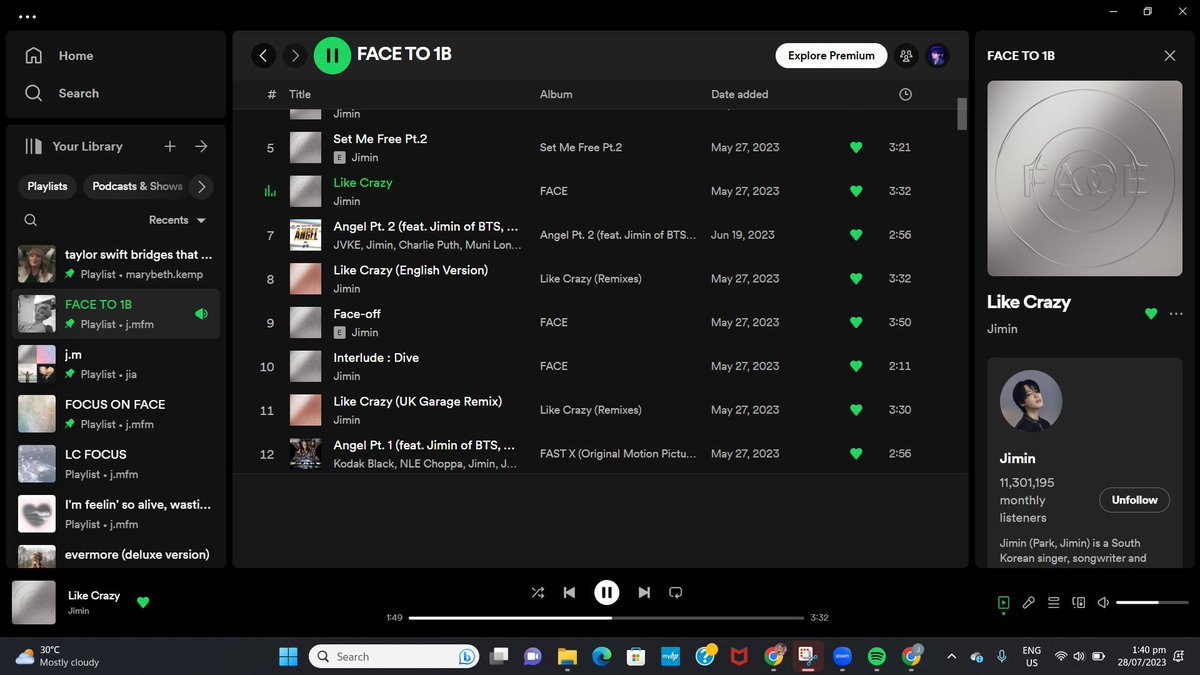Image resolution: width=1200 pixels, height=675 pixels.
Task: Open Set Me Free Pt.2 album link
Action: pyautogui.click(x=581, y=147)
